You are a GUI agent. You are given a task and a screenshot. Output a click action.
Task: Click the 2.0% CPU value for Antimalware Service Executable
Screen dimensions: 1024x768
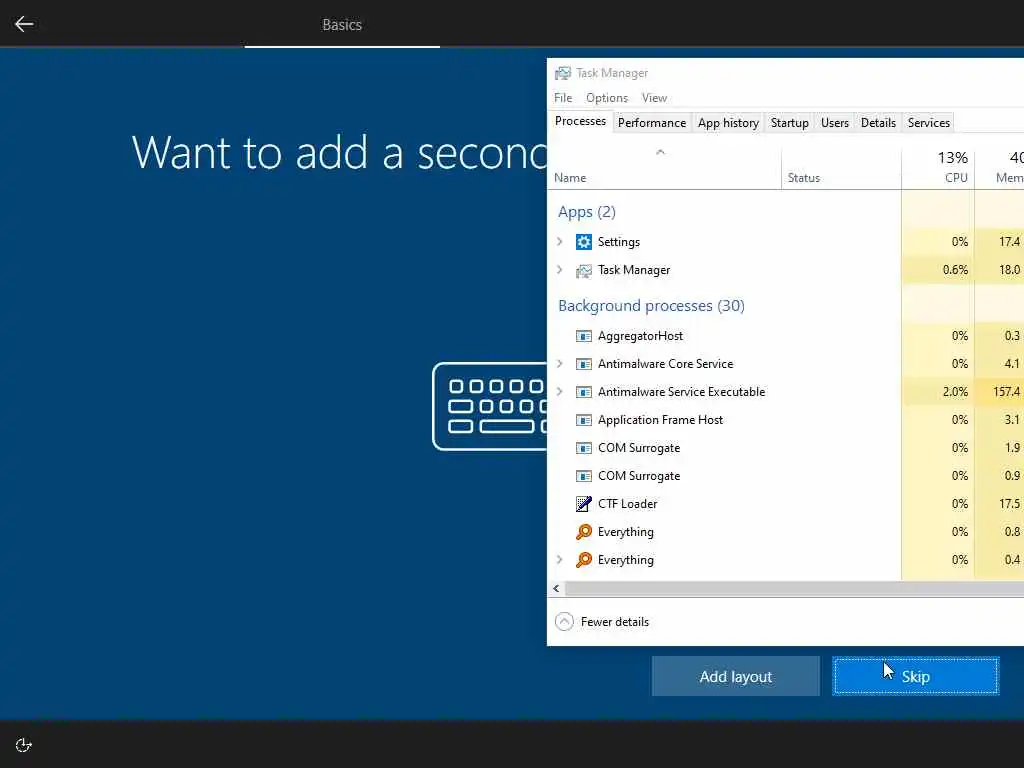click(x=955, y=392)
